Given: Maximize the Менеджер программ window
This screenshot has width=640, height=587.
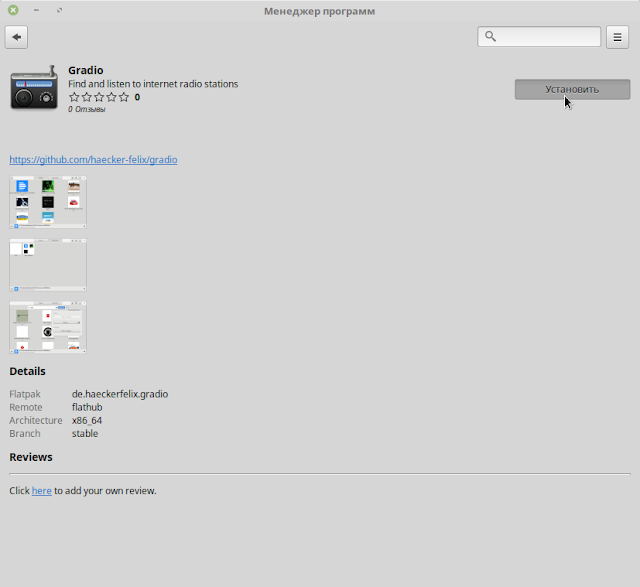Looking at the screenshot, I should 60,10.
